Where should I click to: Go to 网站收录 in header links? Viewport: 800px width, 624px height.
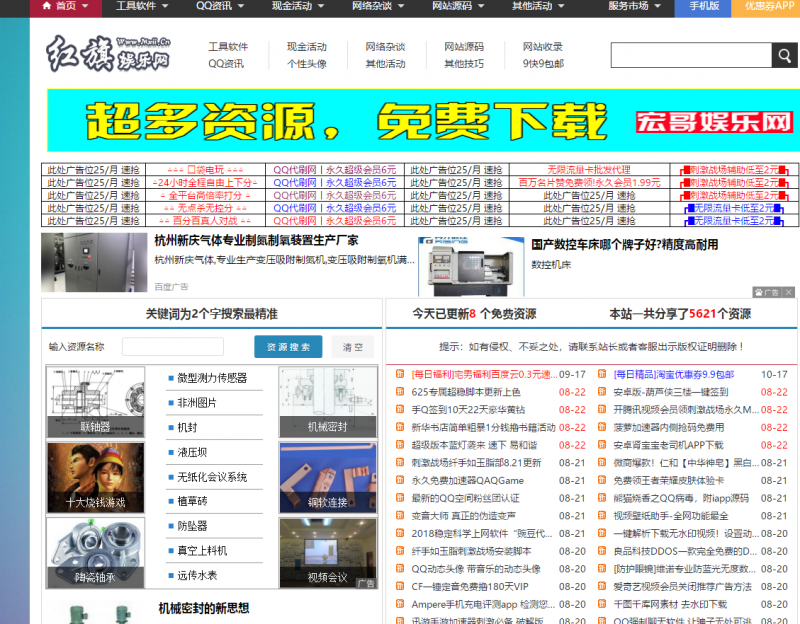[x=542, y=47]
